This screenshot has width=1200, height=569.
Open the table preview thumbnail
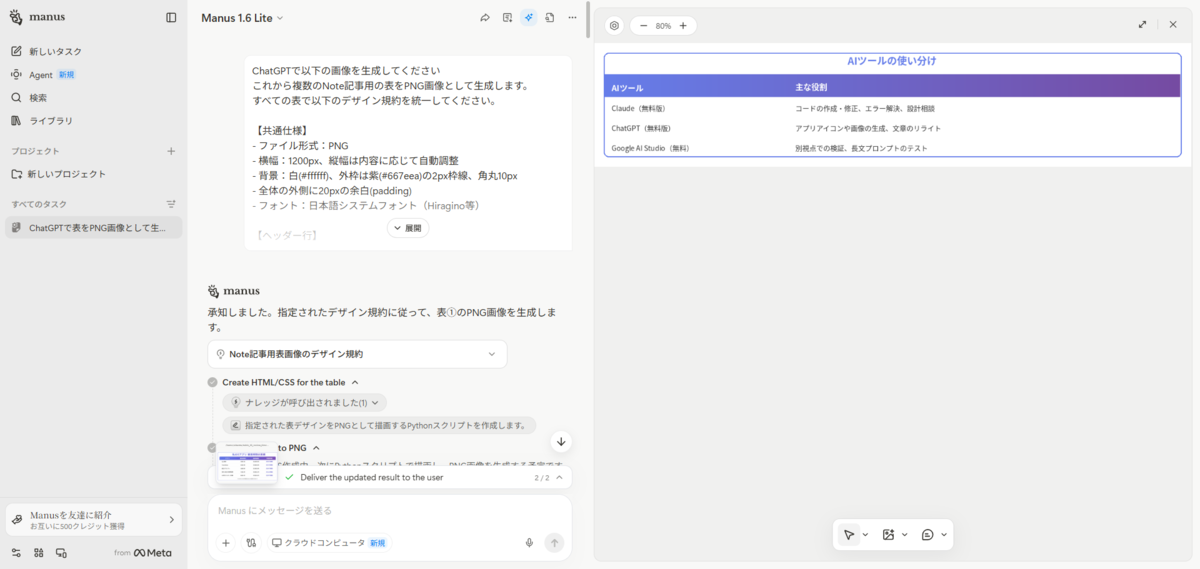point(247,464)
